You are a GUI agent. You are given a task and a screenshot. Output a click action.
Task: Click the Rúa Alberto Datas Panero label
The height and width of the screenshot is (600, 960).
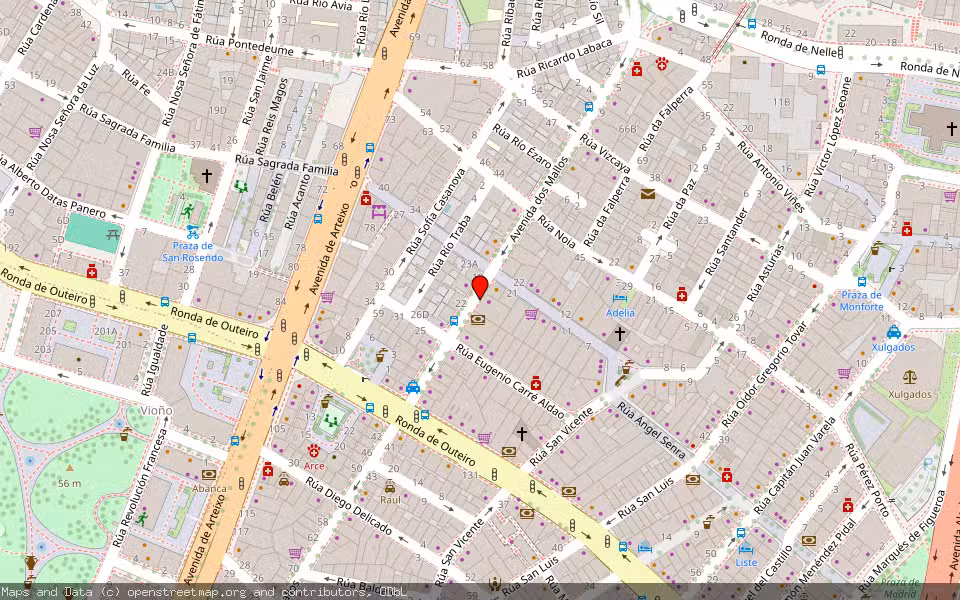coord(51,186)
